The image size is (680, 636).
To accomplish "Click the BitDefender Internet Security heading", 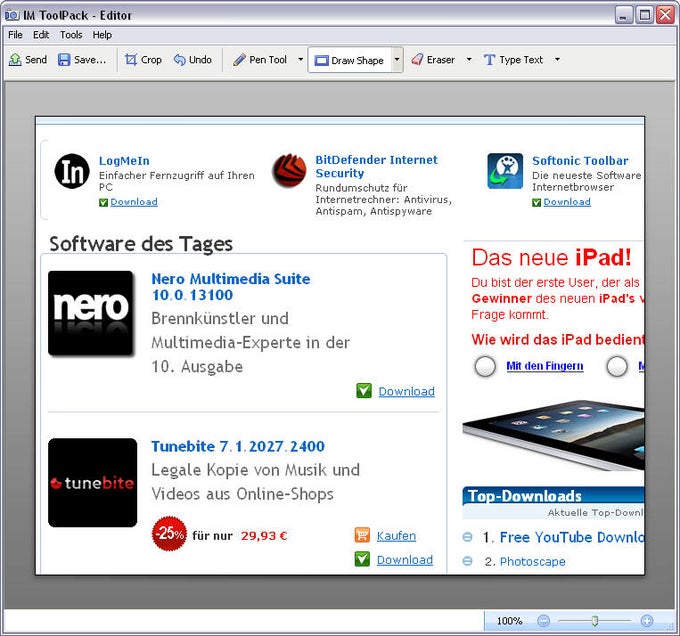I will click(x=376, y=166).
